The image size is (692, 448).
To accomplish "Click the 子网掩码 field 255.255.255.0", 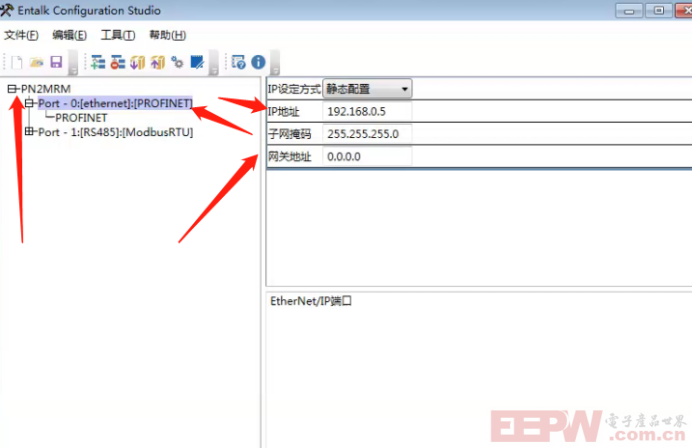I will click(367, 134).
